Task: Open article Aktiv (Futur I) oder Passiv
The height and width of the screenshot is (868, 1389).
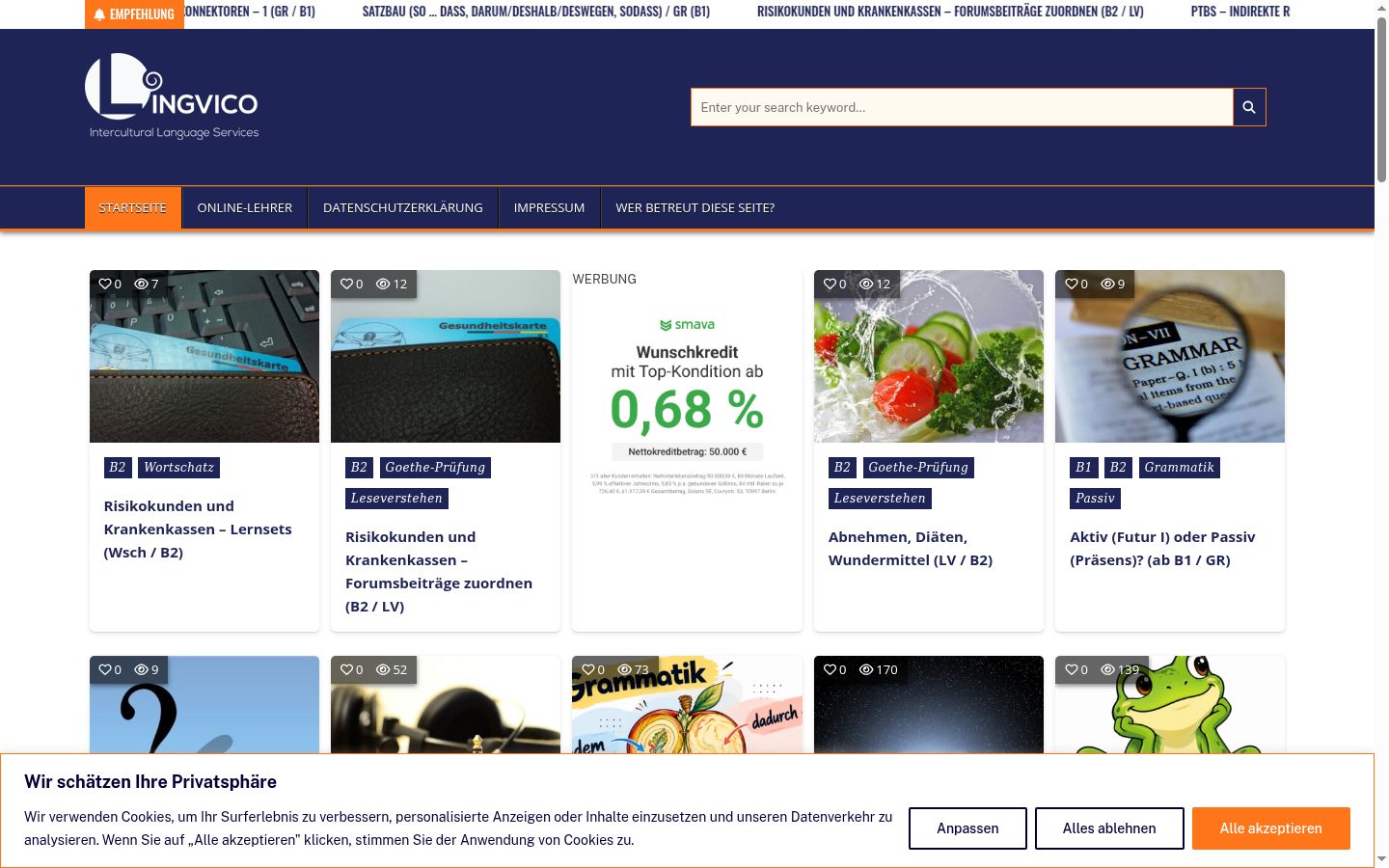Action: tap(1162, 549)
